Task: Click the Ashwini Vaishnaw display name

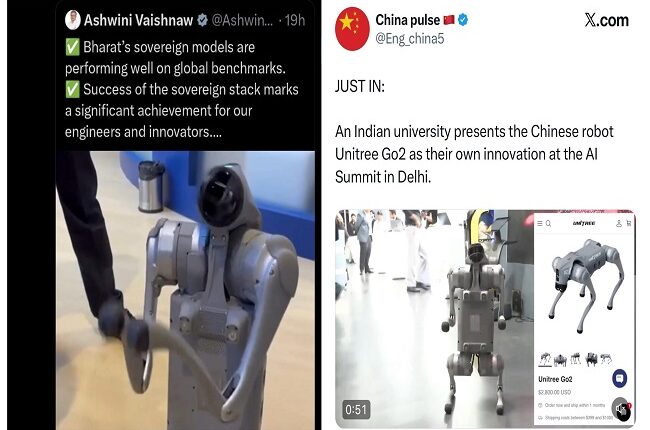Action: [x=138, y=20]
